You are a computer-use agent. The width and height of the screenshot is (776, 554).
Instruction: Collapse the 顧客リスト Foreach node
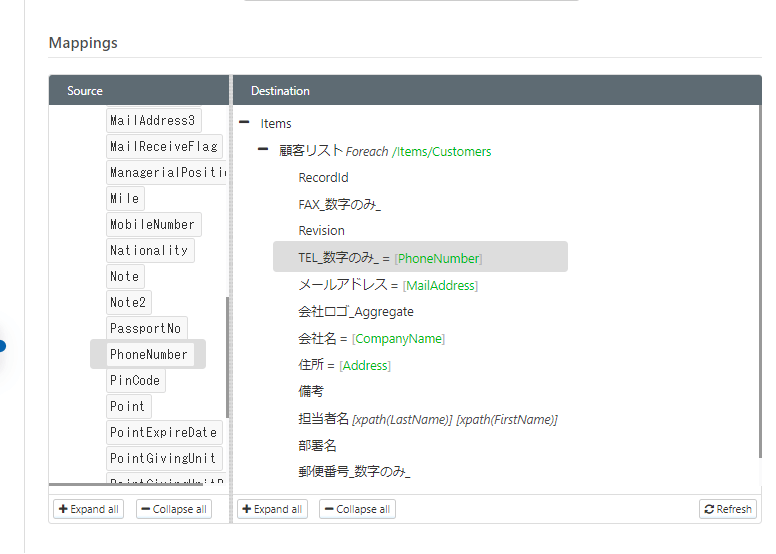tap(263, 150)
